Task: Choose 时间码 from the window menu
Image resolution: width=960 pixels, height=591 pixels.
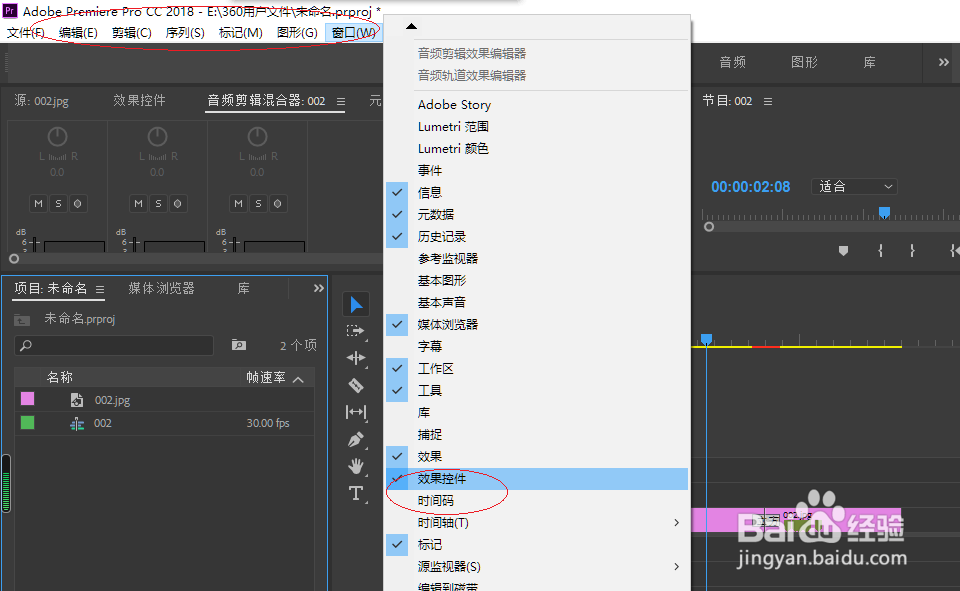Action: tap(537, 501)
